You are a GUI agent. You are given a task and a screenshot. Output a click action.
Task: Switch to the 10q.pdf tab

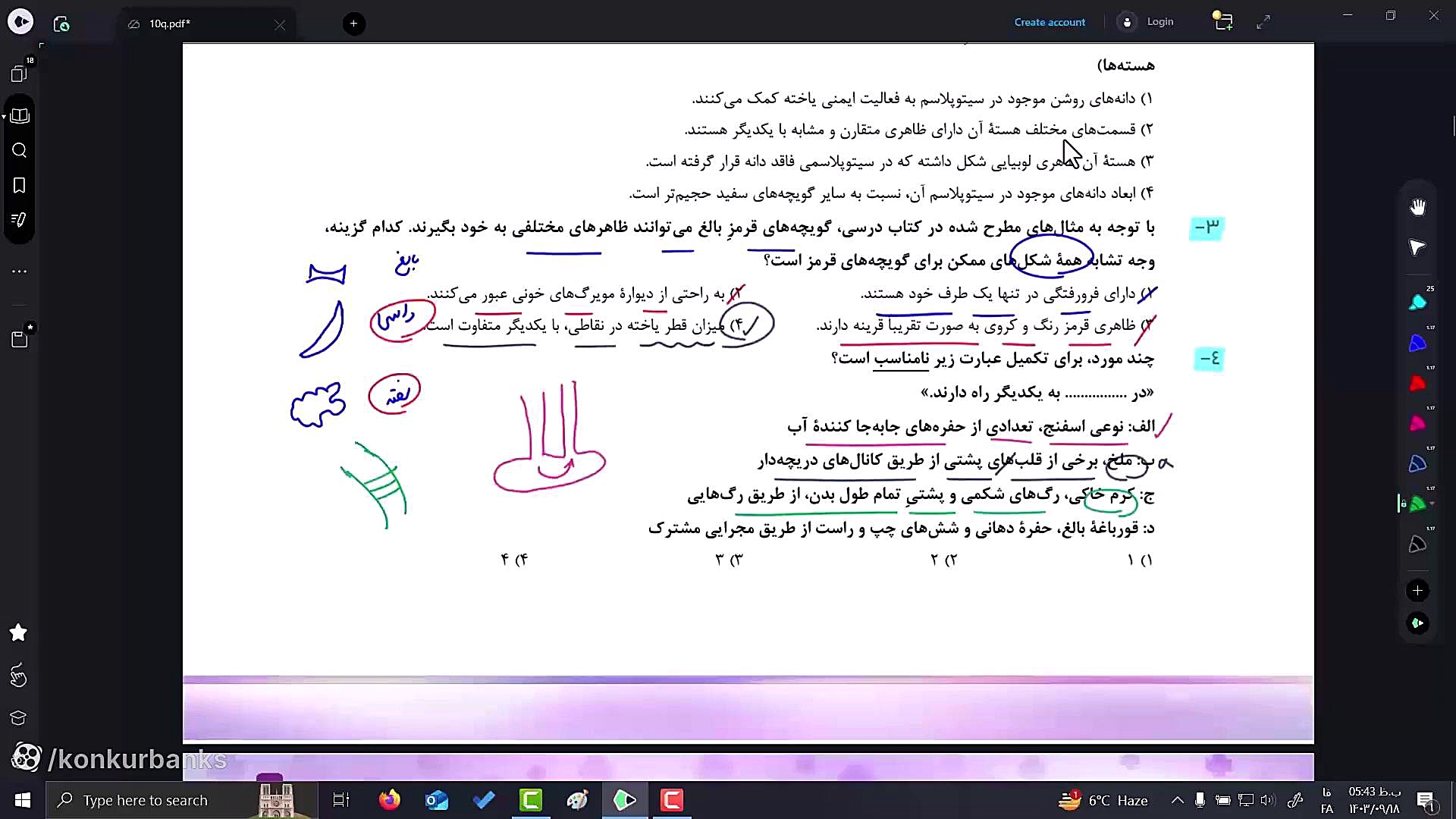pos(170,24)
